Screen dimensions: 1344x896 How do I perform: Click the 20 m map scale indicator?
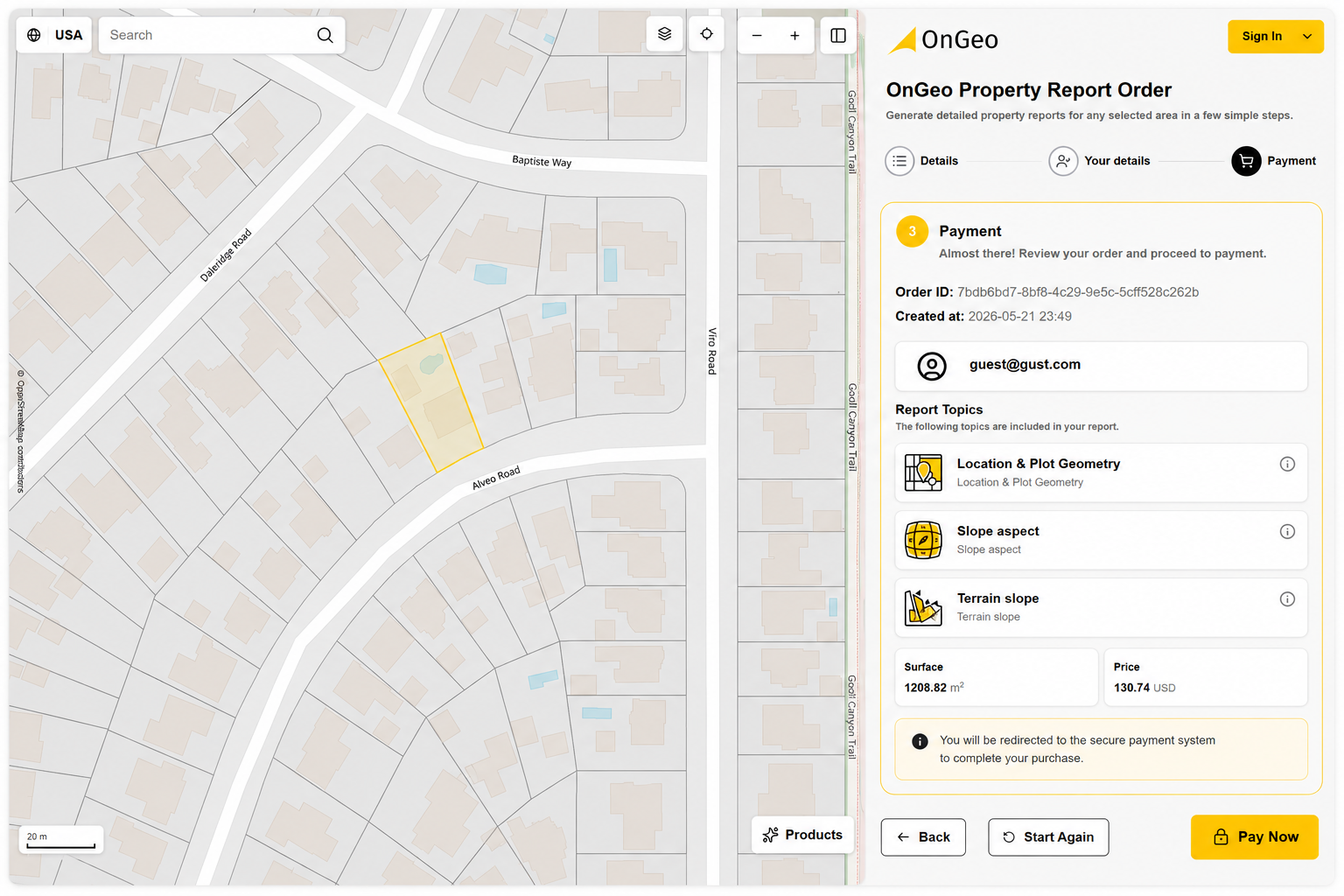coord(61,840)
